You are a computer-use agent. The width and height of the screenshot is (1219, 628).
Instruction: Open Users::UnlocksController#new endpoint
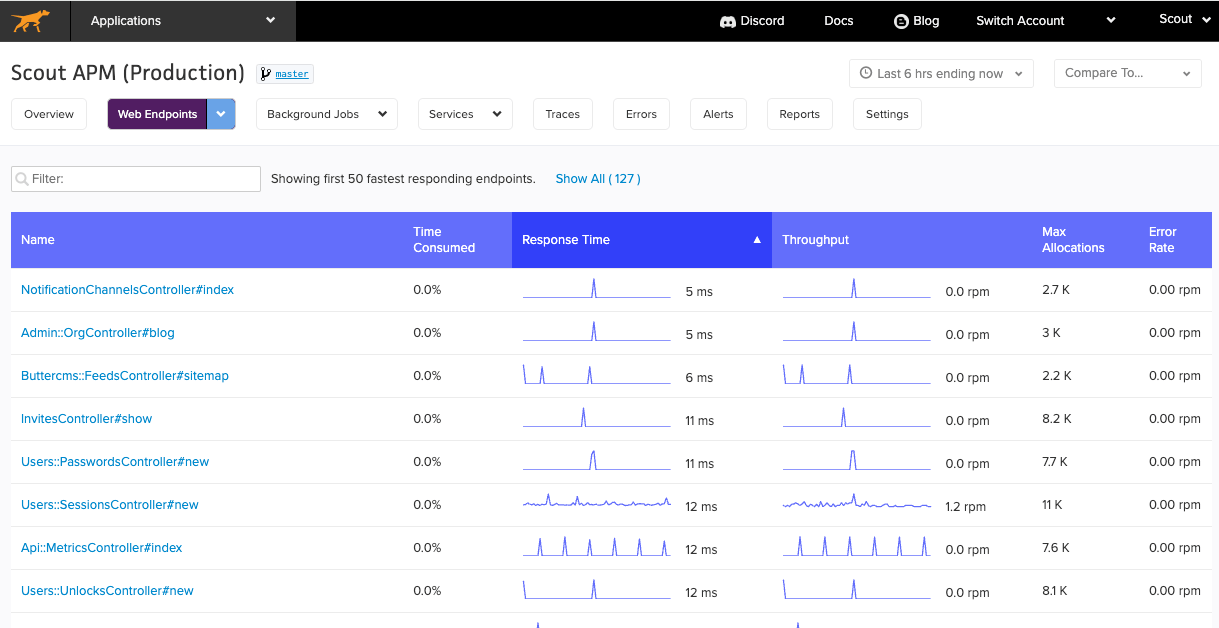tap(107, 591)
